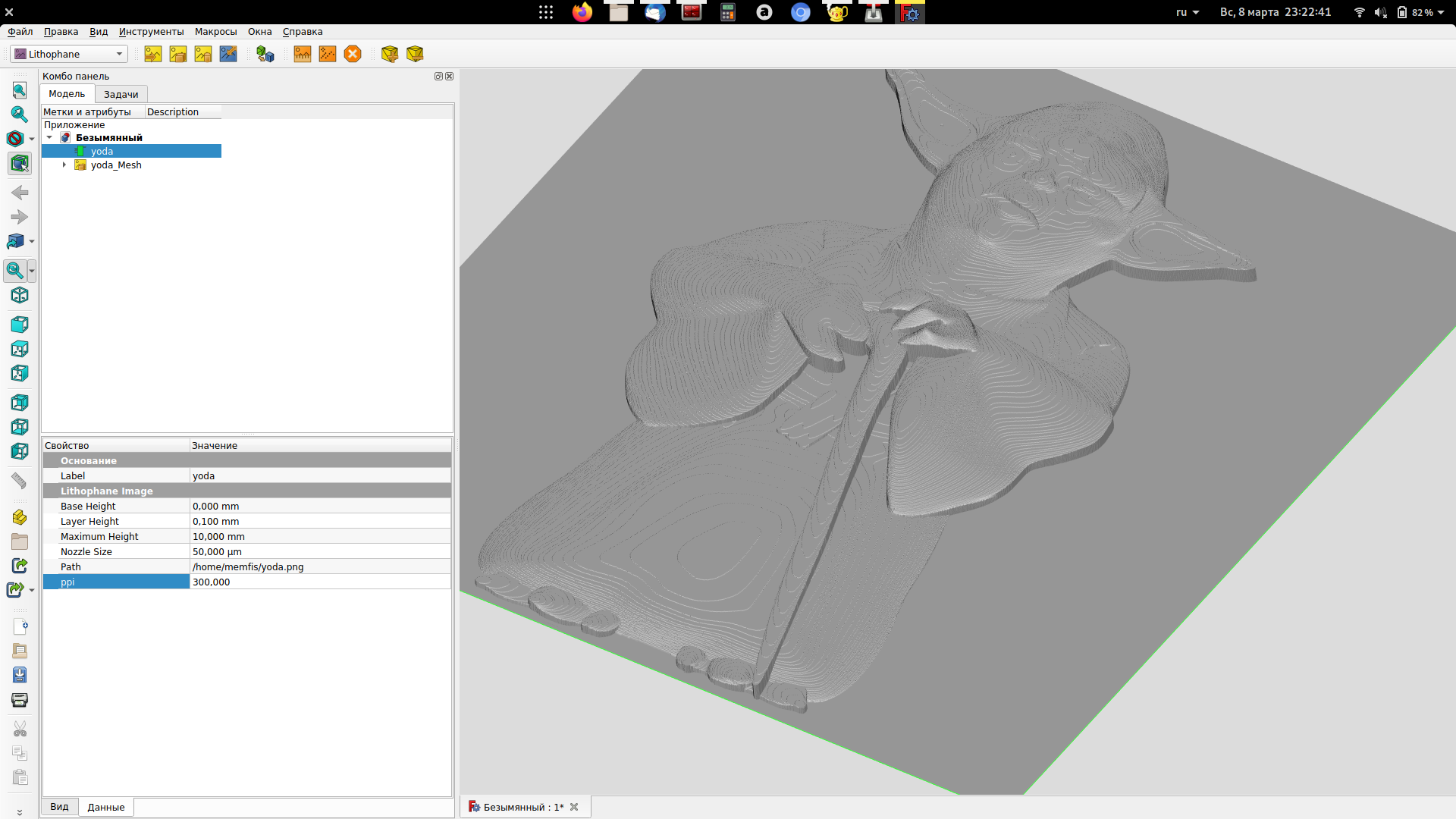
Task: Switch to the Вид property tab
Action: [x=59, y=807]
